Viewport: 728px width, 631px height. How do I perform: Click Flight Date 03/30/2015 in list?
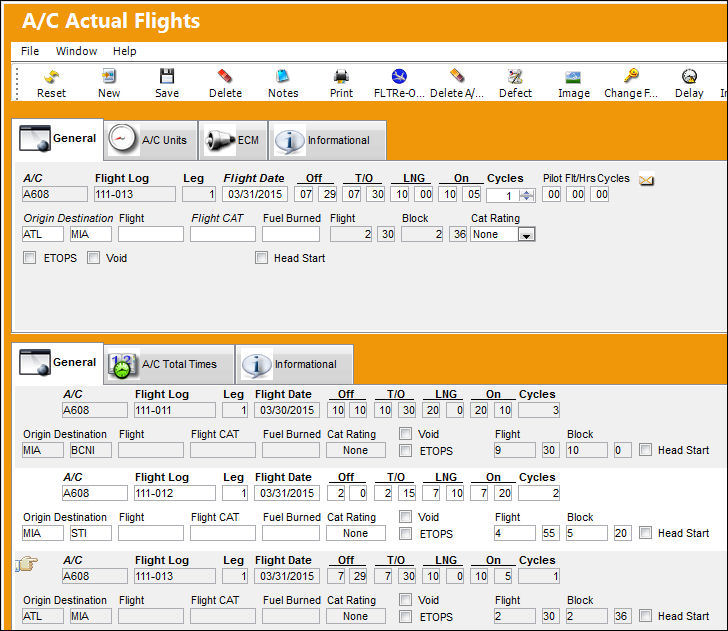point(287,410)
